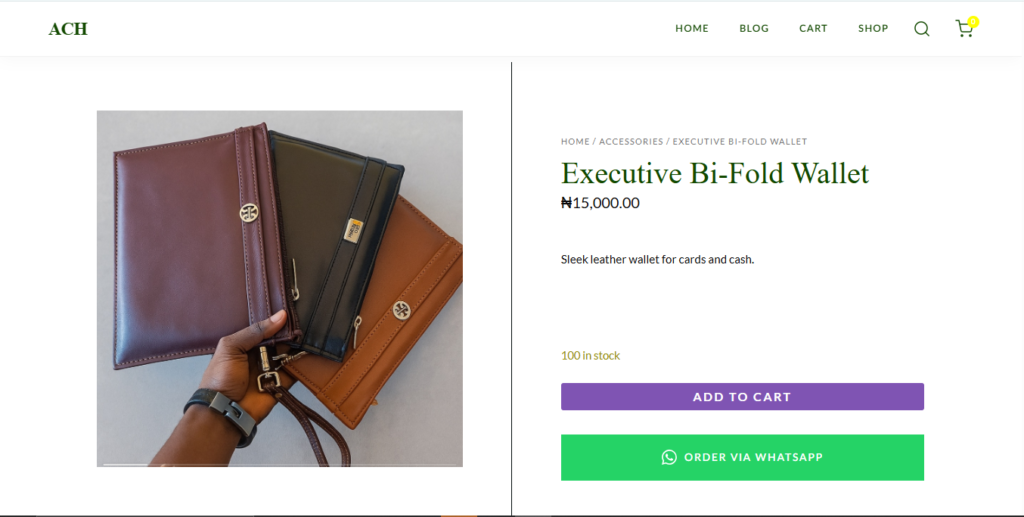
Task: Click the HOME breadcrumb link
Action: [575, 142]
